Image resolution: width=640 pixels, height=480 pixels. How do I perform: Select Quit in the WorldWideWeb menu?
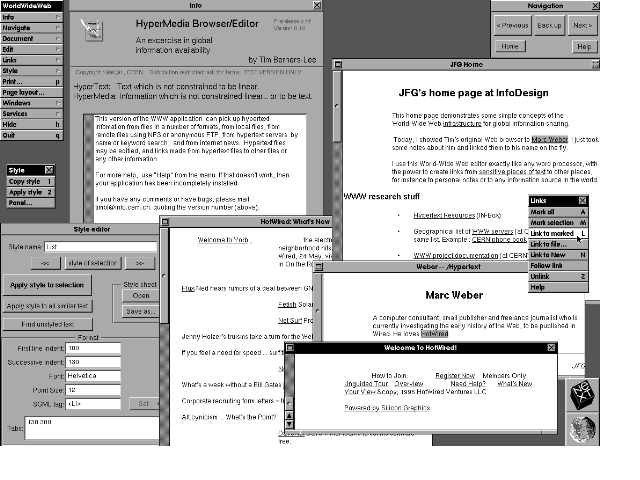coord(31,135)
